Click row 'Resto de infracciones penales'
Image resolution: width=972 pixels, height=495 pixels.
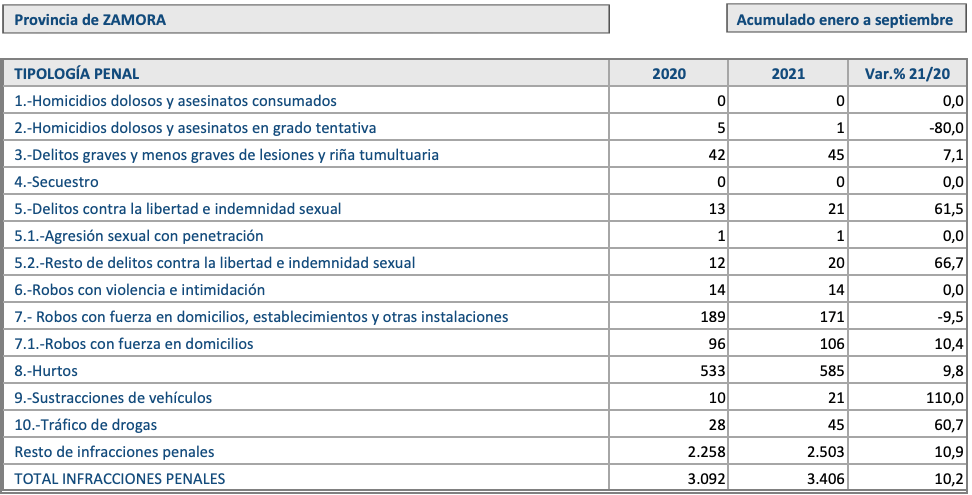(485, 452)
